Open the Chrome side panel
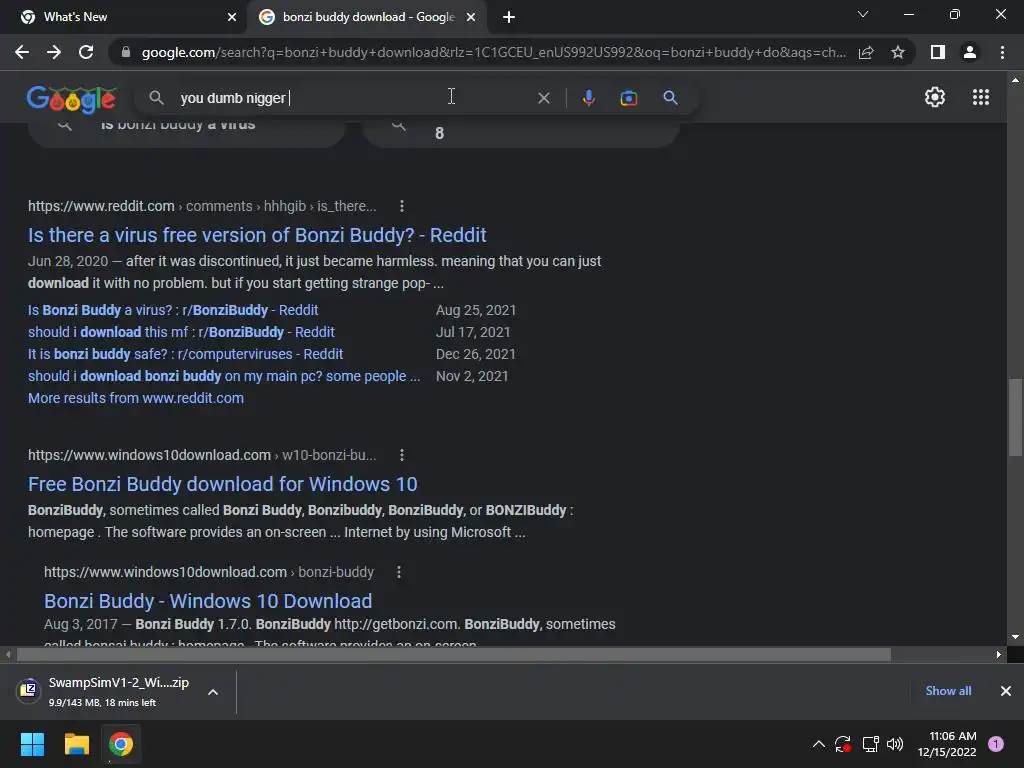 pos(938,52)
